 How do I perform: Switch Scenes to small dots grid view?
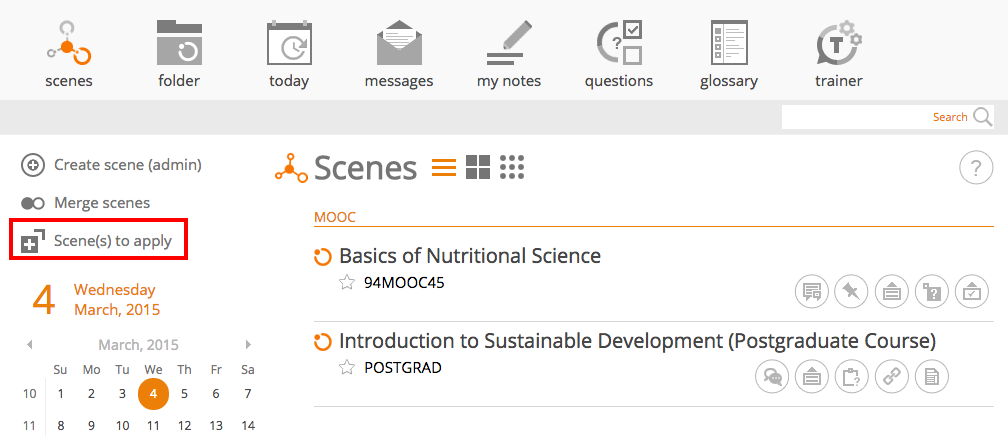click(512, 167)
